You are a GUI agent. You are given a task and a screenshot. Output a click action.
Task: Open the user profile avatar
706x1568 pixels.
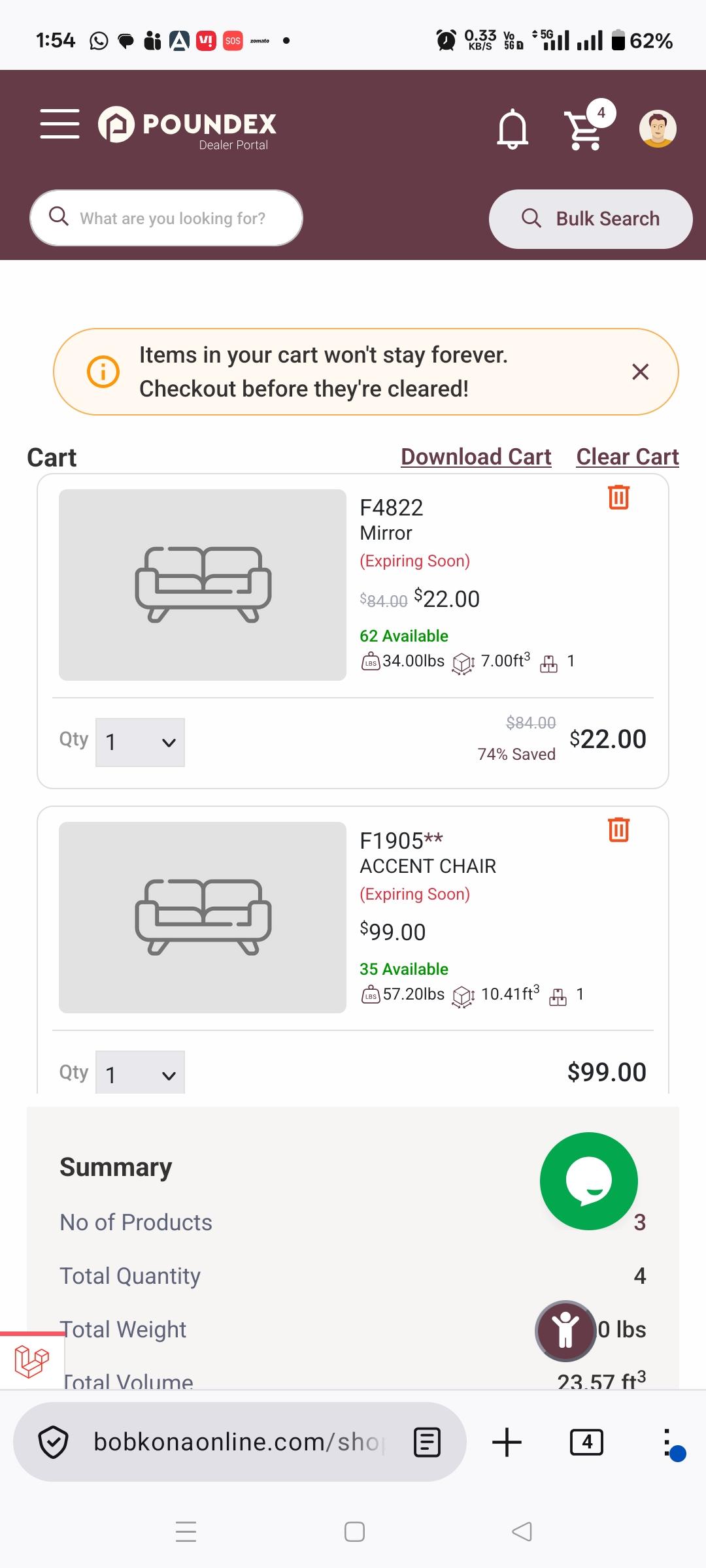pos(657,128)
